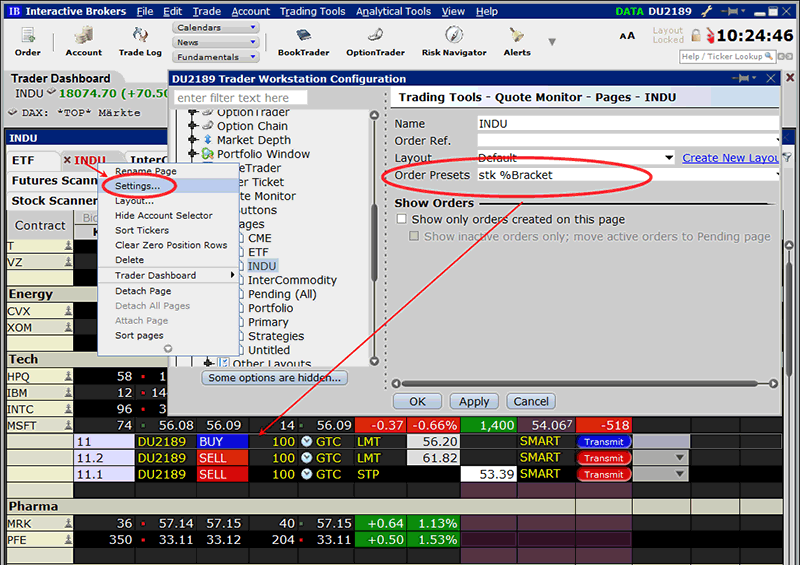Expand the toolbar overflow arrow

[x=552, y=42]
